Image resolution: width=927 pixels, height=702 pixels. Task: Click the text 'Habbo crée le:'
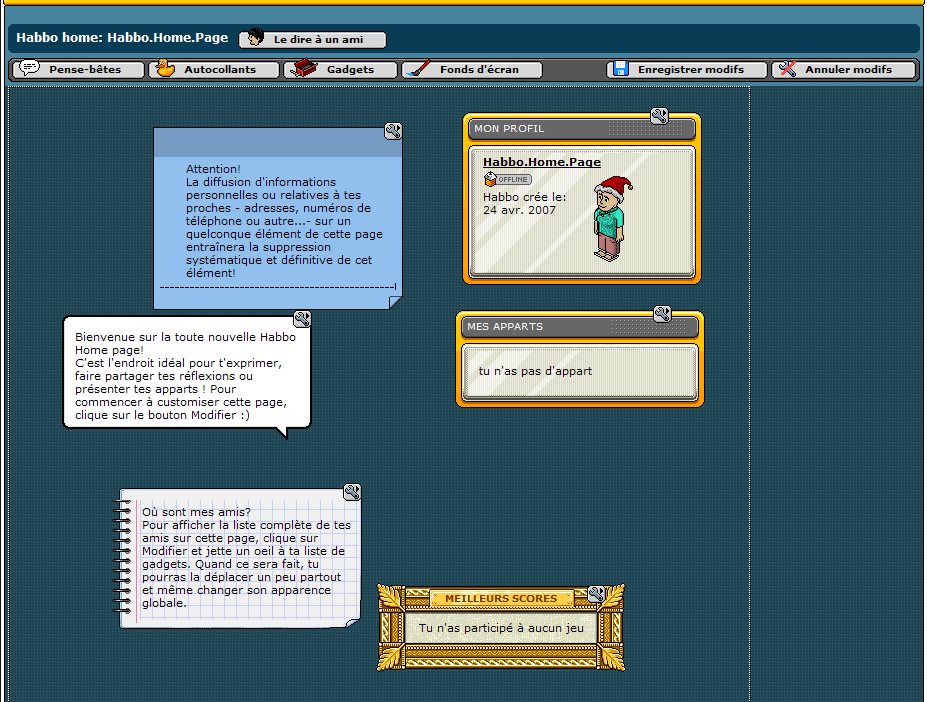click(524, 197)
